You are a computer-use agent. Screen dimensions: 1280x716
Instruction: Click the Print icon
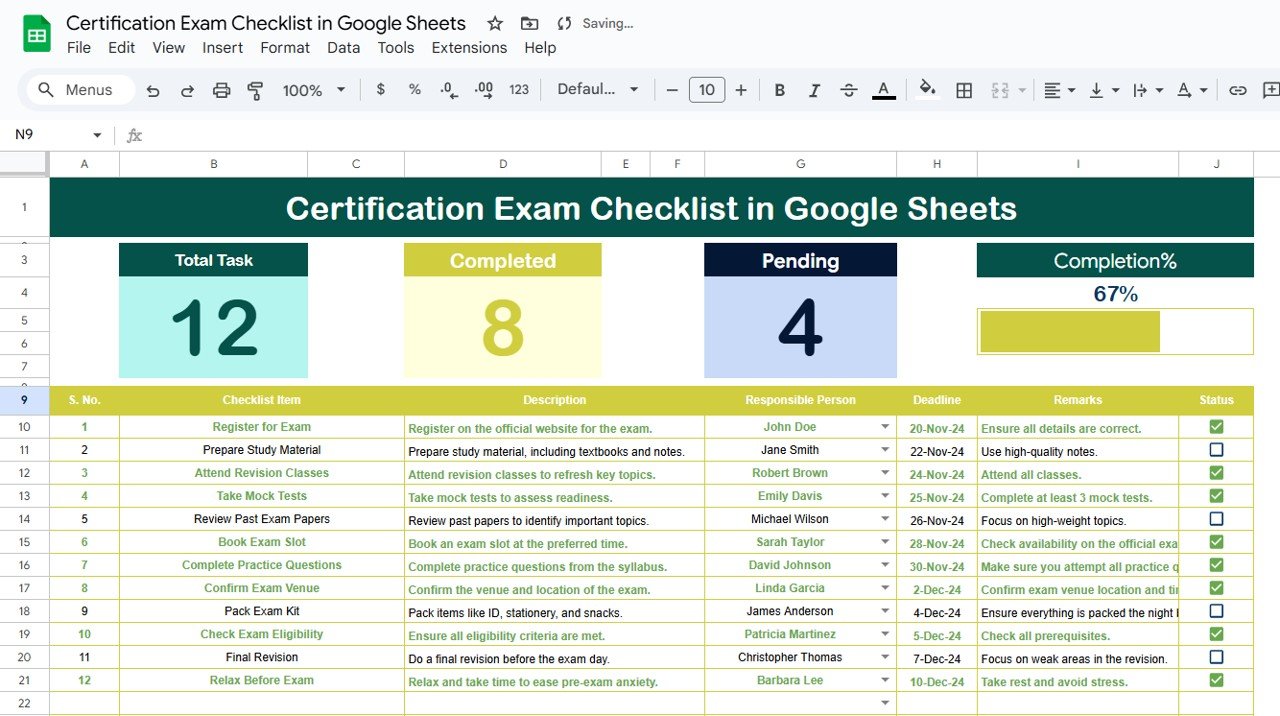tap(221, 90)
